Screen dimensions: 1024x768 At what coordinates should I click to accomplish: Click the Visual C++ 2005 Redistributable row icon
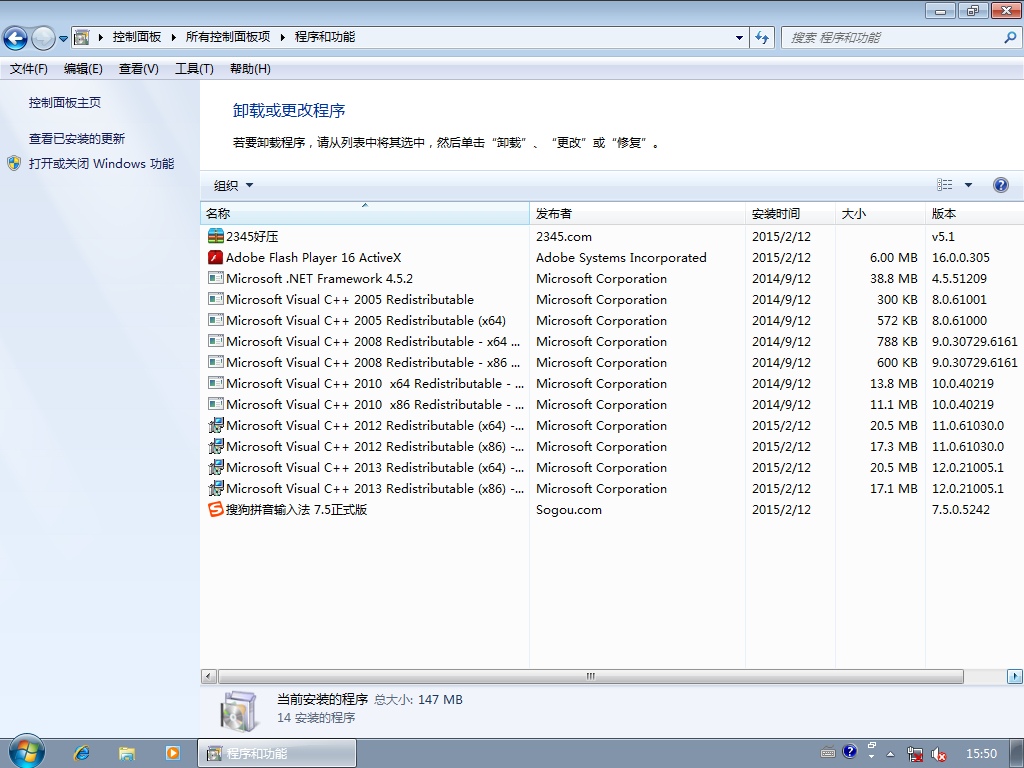pyautogui.click(x=216, y=299)
